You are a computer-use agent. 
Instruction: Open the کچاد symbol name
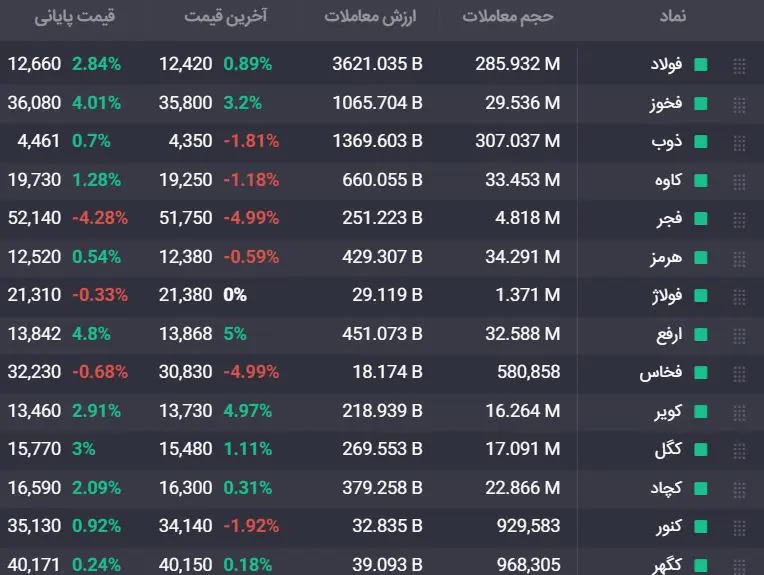tap(667, 488)
